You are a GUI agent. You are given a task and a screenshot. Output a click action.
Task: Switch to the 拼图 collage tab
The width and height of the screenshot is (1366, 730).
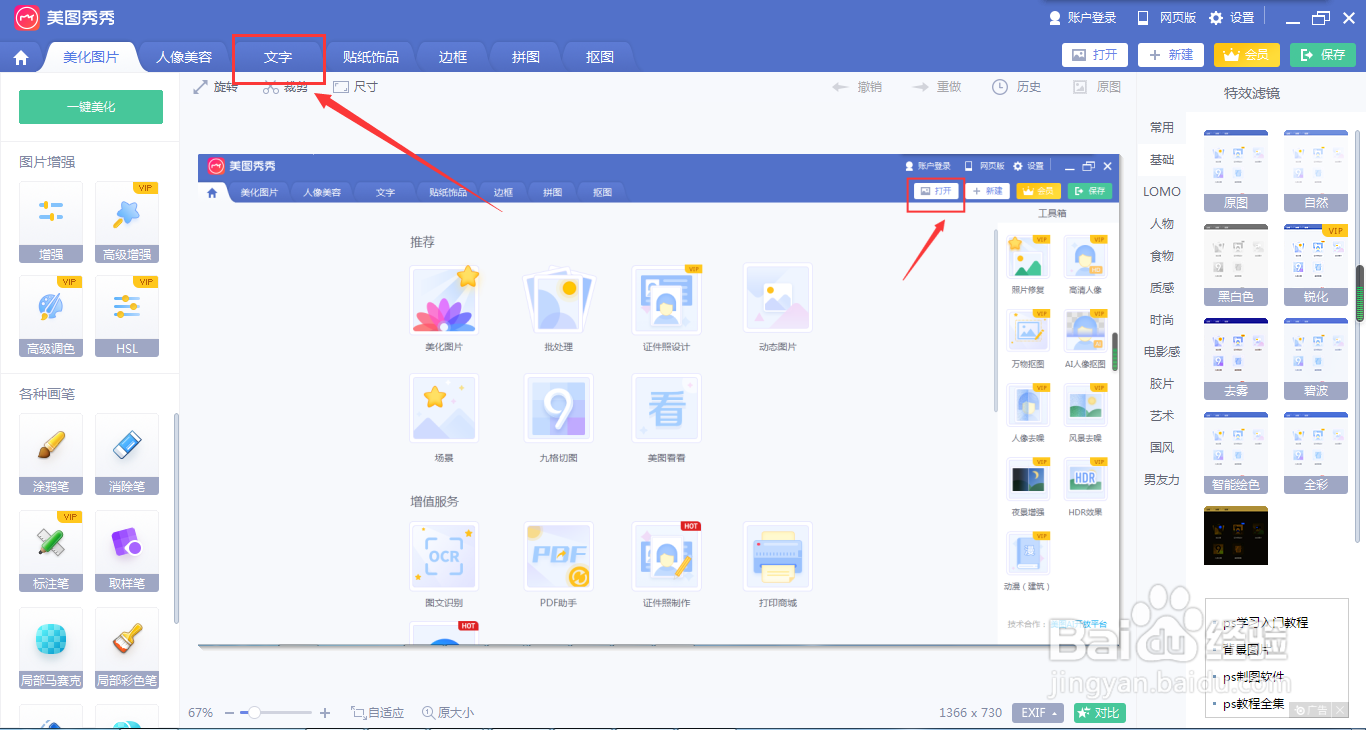click(x=526, y=57)
